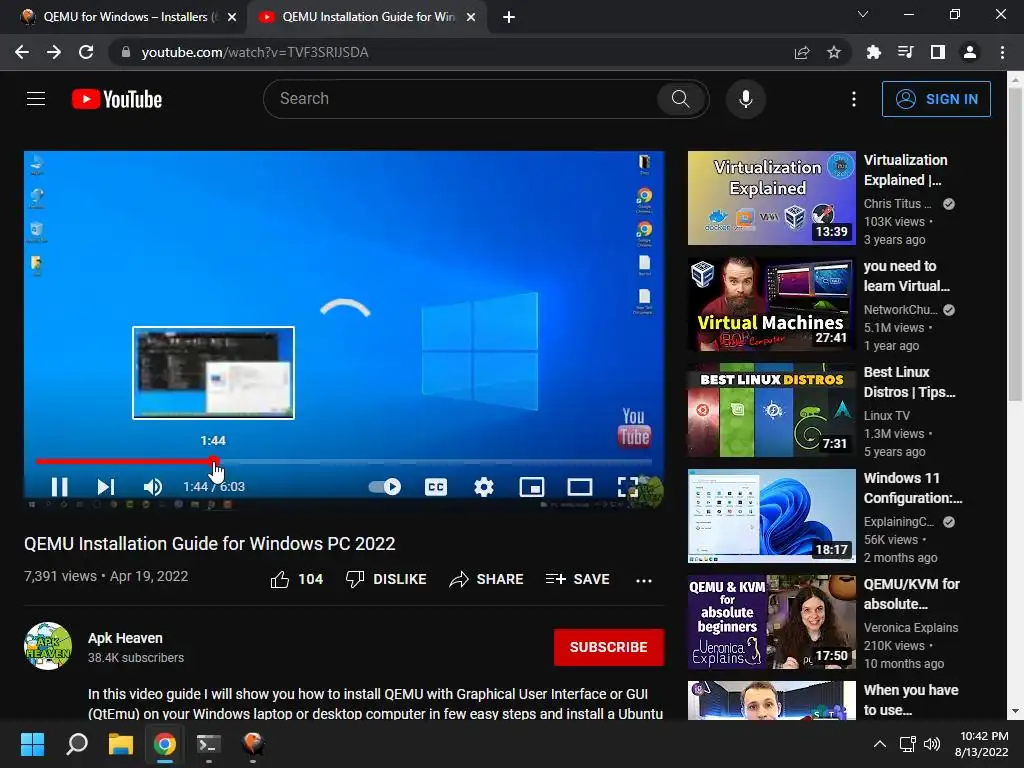Viewport: 1024px width, 768px height.
Task: Open Best Linux Distros thumbnail
Action: click(771, 410)
